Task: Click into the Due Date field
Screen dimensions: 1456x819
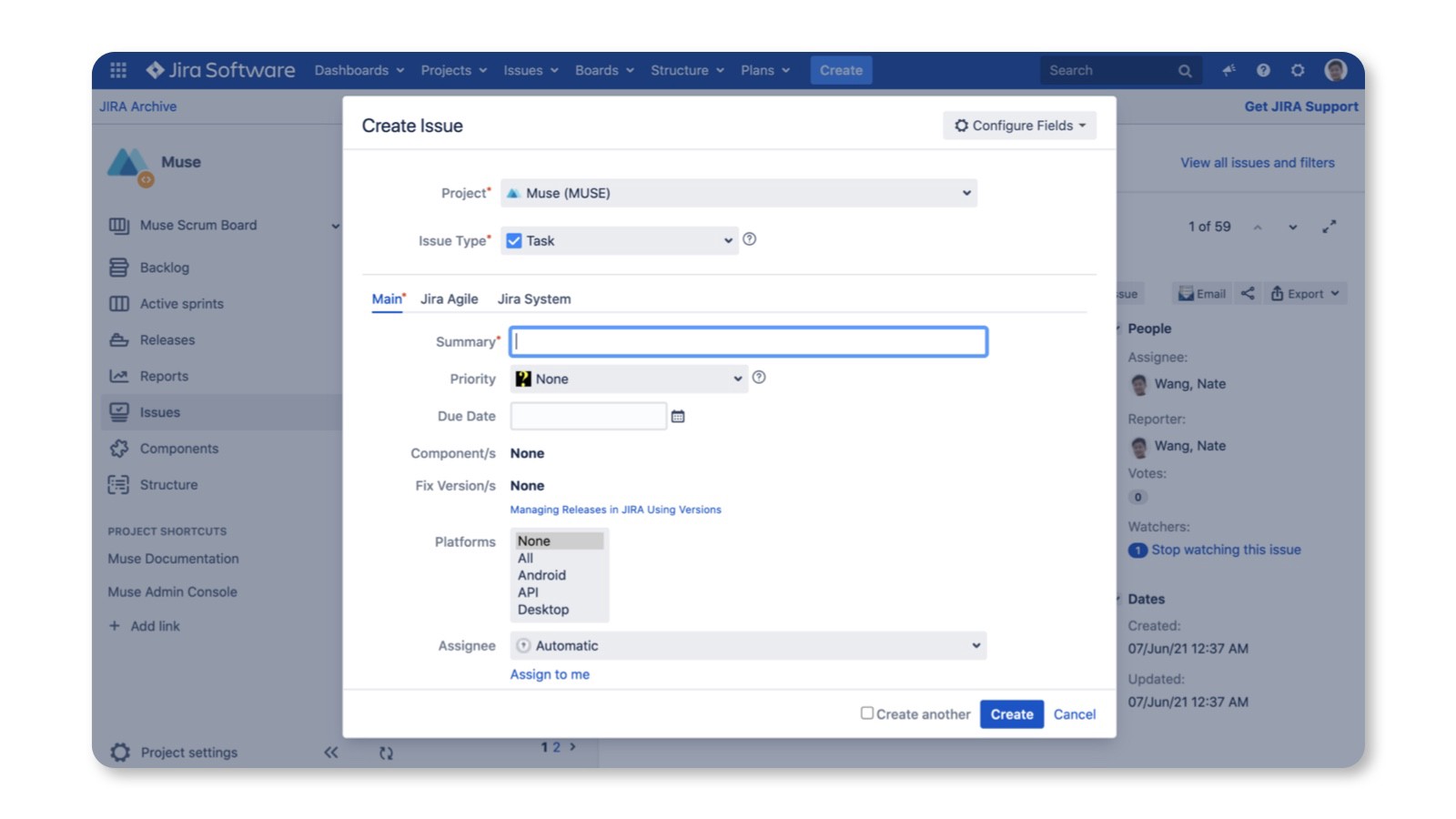Action: 588,416
